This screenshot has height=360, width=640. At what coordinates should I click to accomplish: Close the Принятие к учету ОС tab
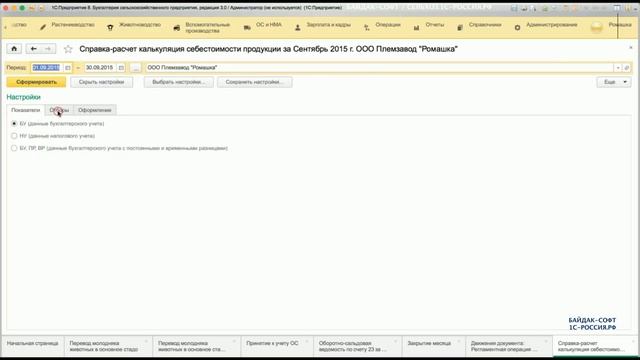tap(307, 341)
